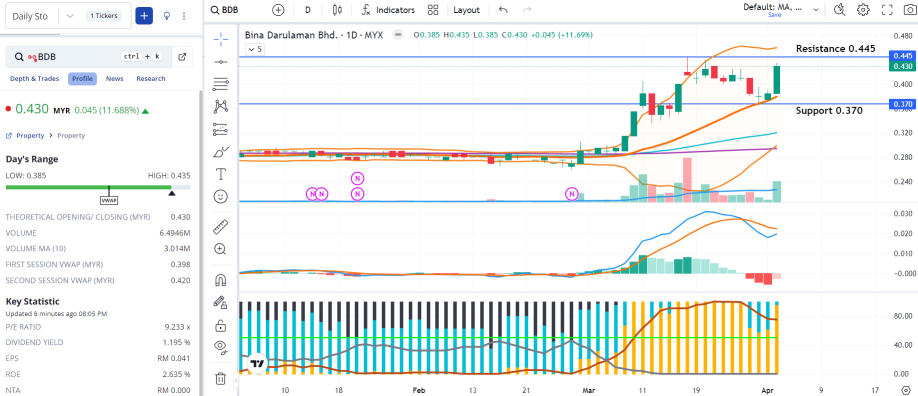Screen dimensions: 918x396
Task: Click the VWAP marker on day's range bar
Action: [x=109, y=200]
